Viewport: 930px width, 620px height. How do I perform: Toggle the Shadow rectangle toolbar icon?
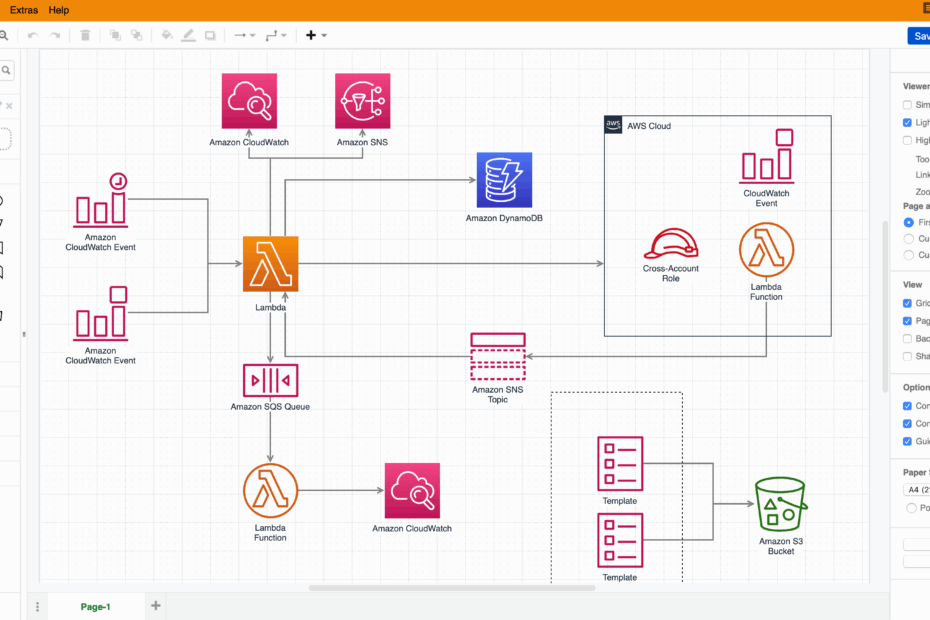(210, 36)
